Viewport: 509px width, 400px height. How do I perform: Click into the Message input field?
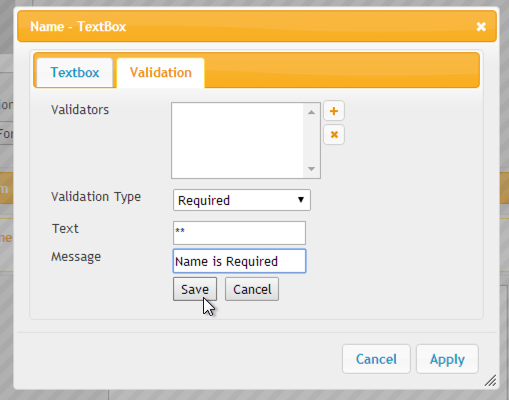(239, 261)
